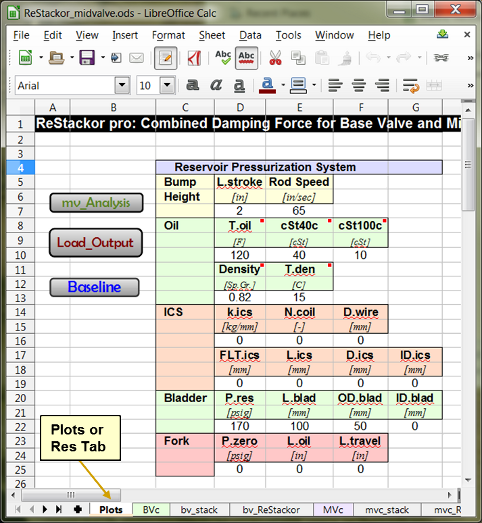Viewport: 482px width, 523px height.
Task: Click the Add Sheet plus icon
Action: [x=78, y=509]
